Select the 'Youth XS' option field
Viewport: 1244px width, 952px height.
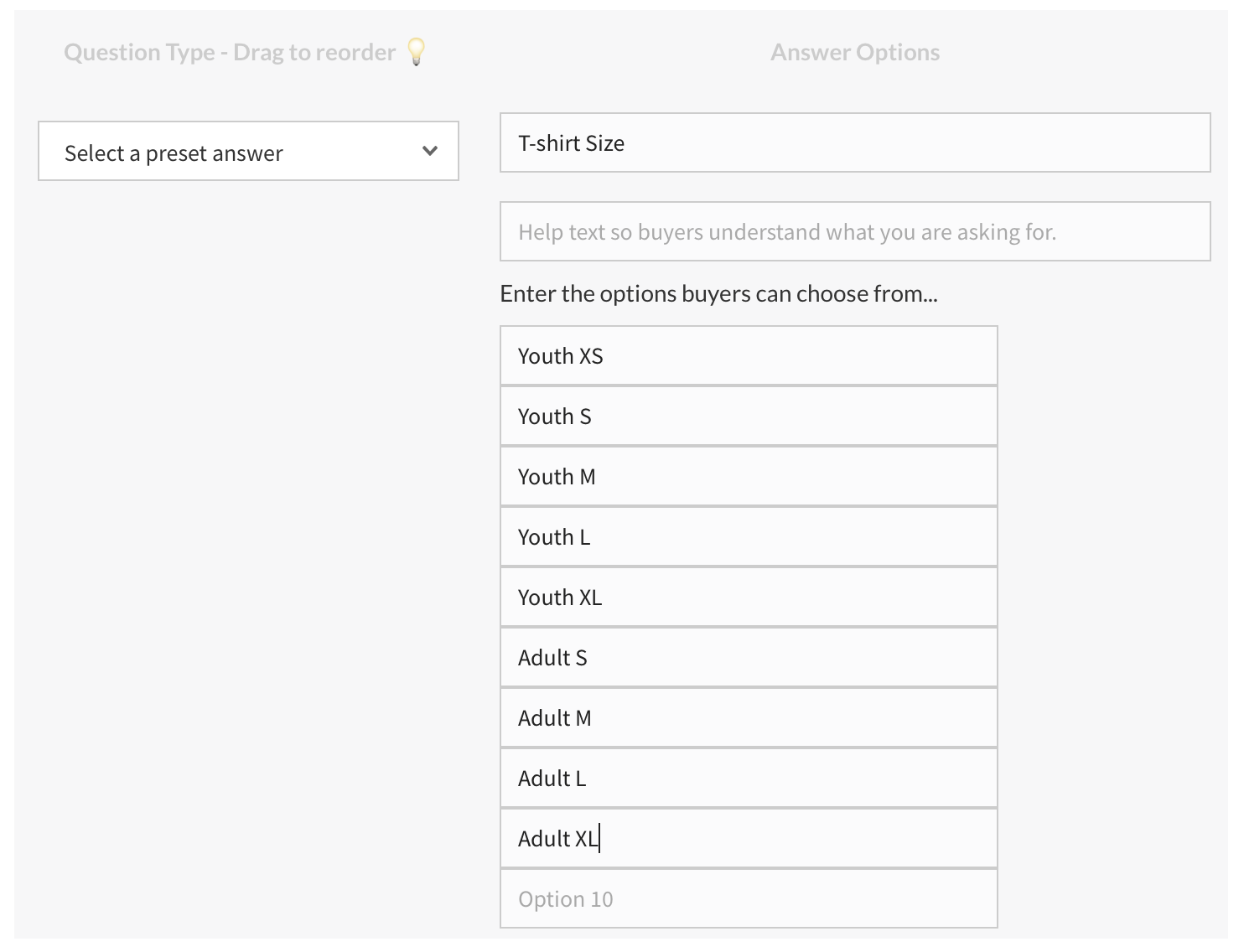point(749,356)
